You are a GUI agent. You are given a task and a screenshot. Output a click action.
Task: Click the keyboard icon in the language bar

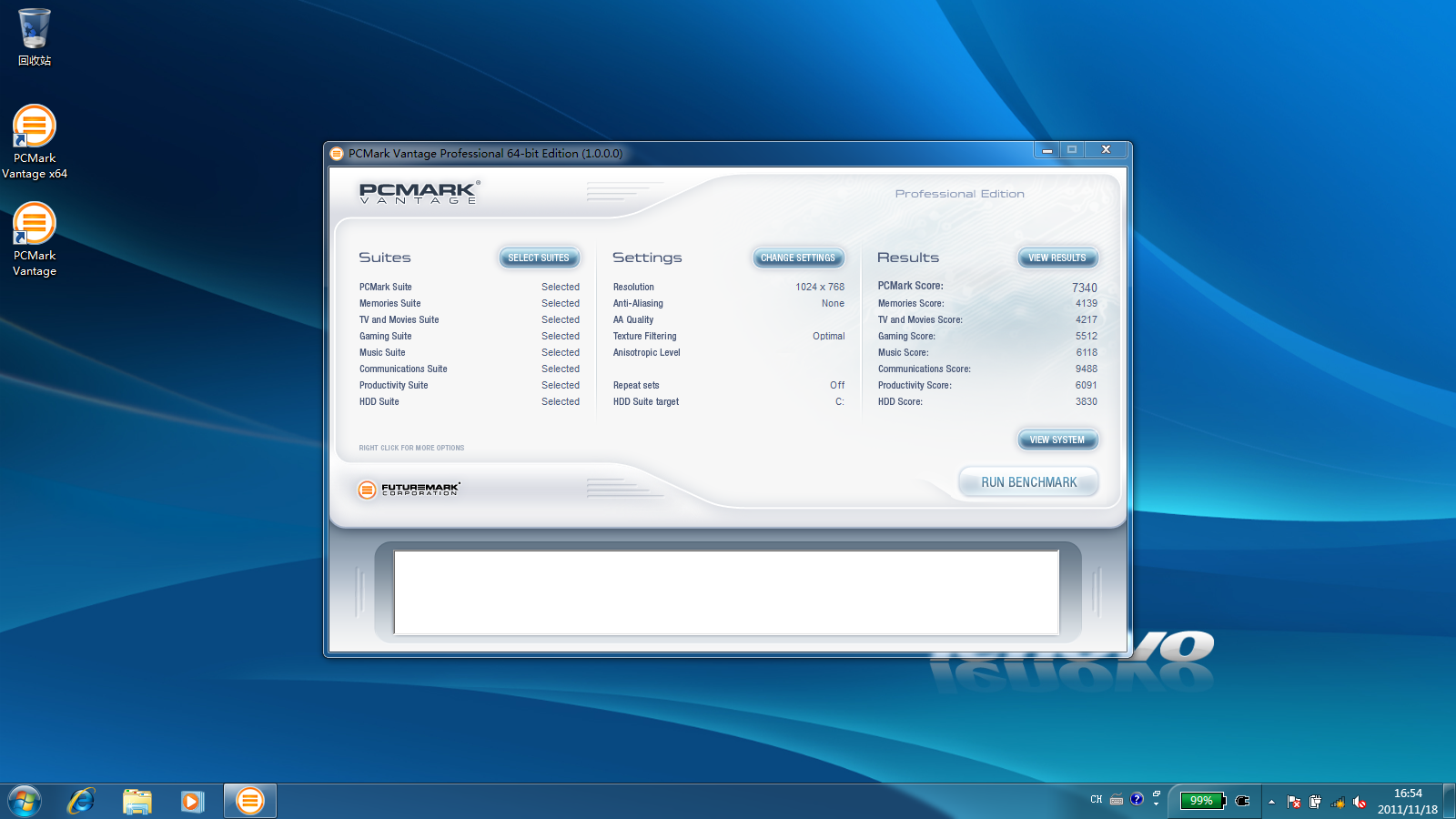(1117, 800)
